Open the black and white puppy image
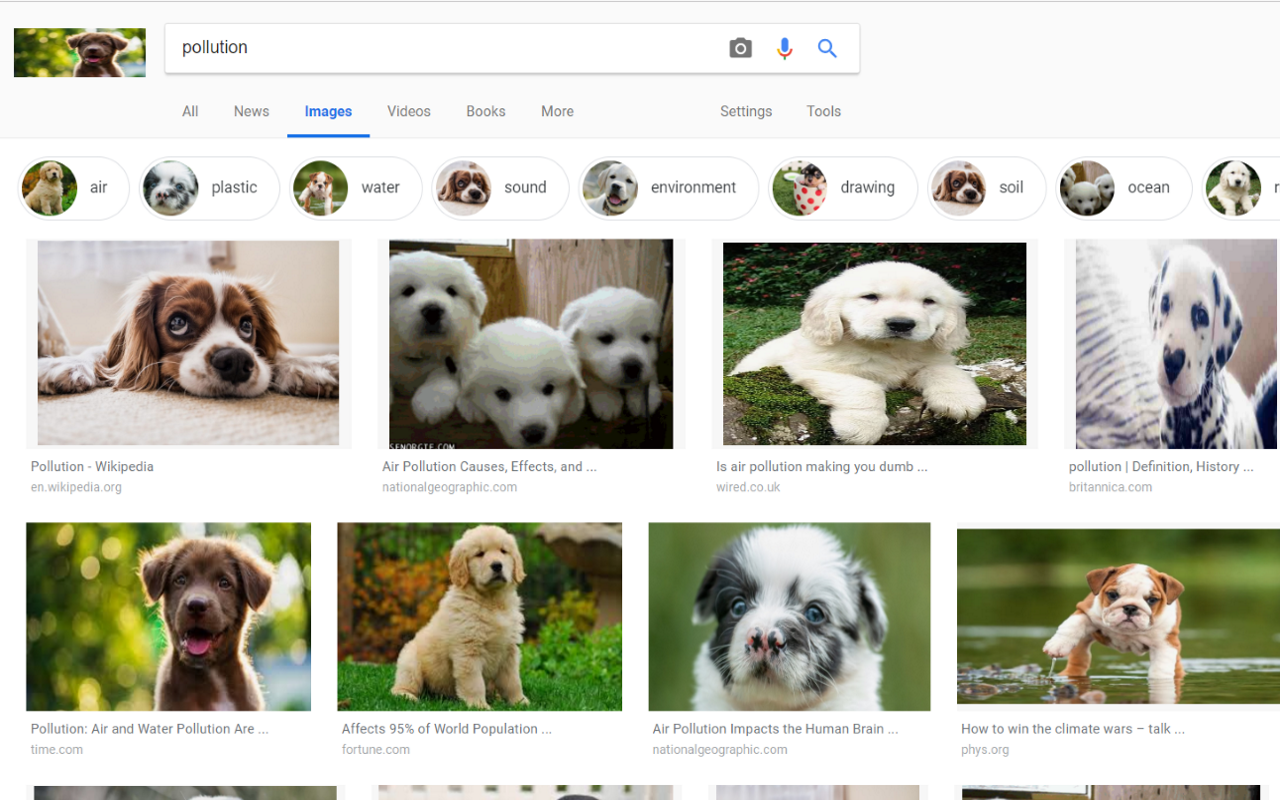This screenshot has height=800, width=1280. (790, 616)
